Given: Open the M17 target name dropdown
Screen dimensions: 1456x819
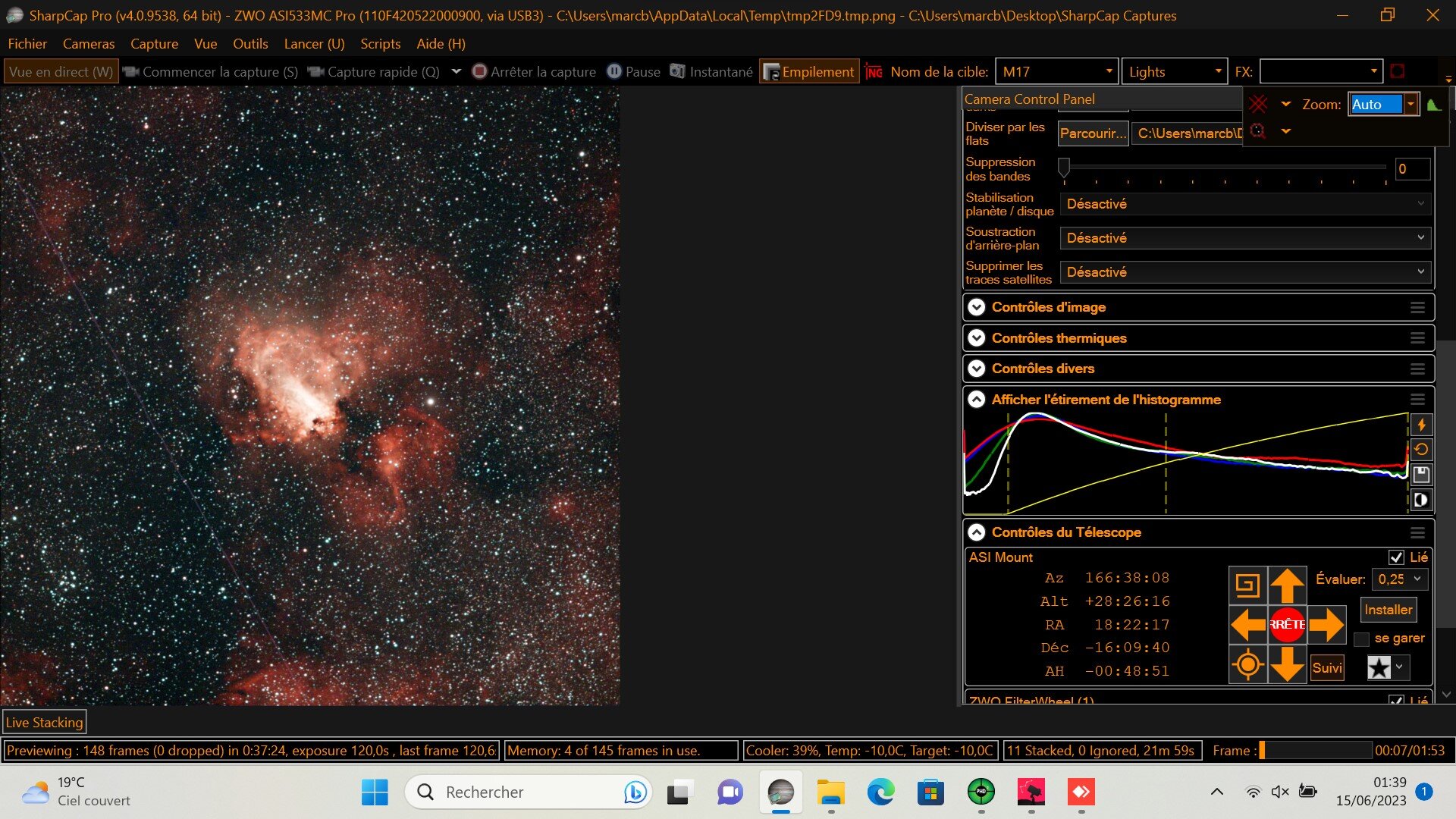Looking at the screenshot, I should pyautogui.click(x=1109, y=72).
